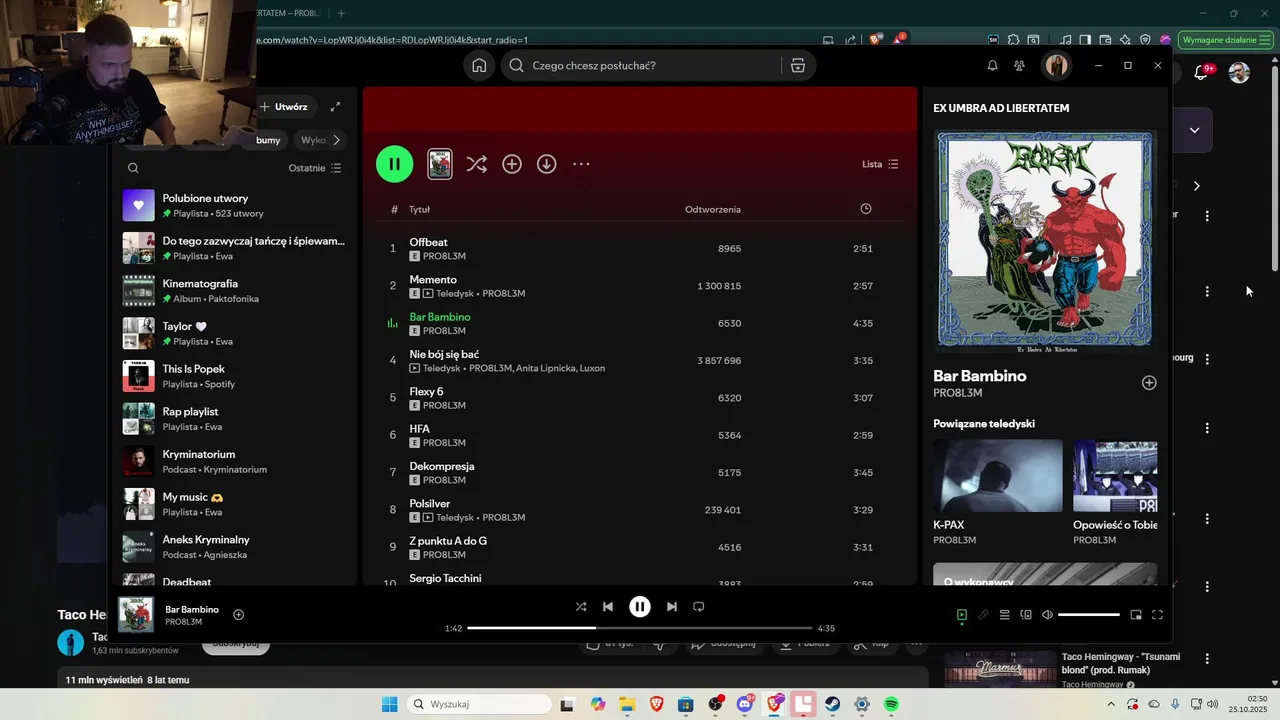
Task: Open the play queue icon
Action: 1004,615
